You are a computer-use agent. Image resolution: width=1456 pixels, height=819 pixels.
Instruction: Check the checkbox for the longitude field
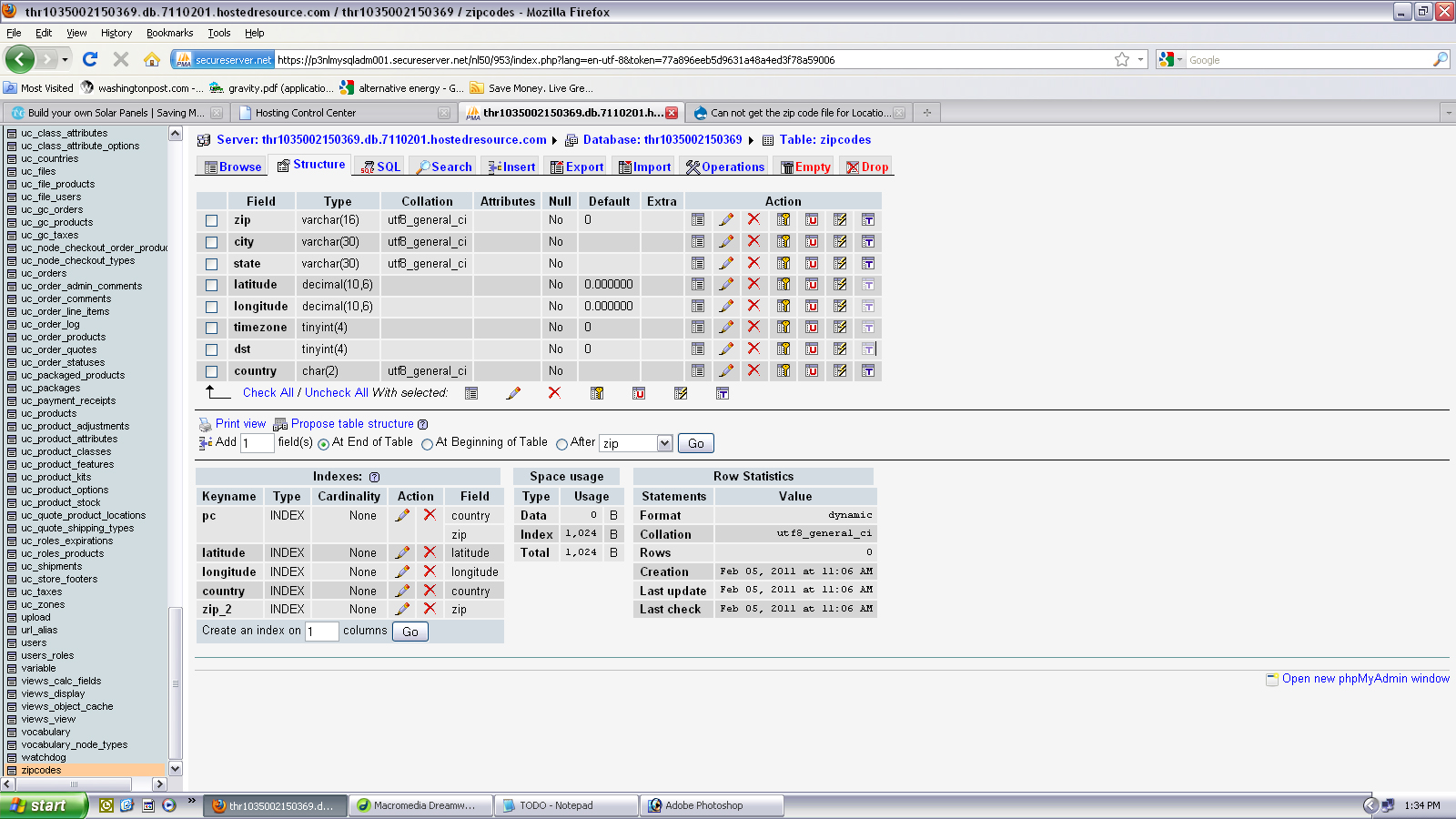[212, 307]
